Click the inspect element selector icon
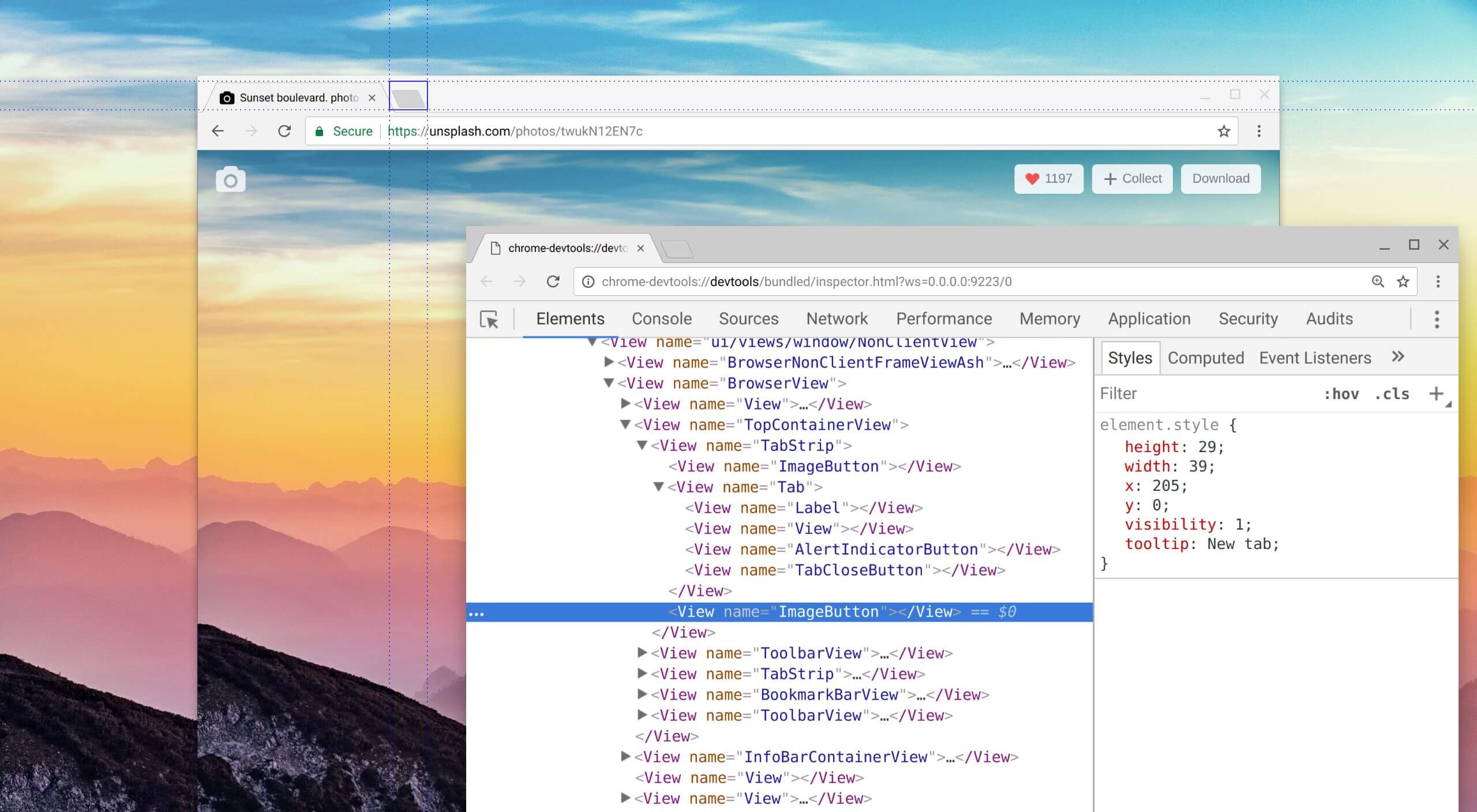Viewport: 1477px width, 812px height. coord(489,319)
